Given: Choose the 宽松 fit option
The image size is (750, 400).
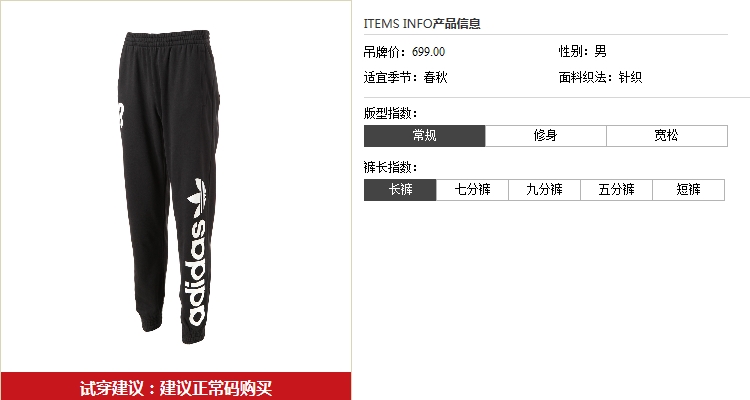Looking at the screenshot, I should coord(667,136).
